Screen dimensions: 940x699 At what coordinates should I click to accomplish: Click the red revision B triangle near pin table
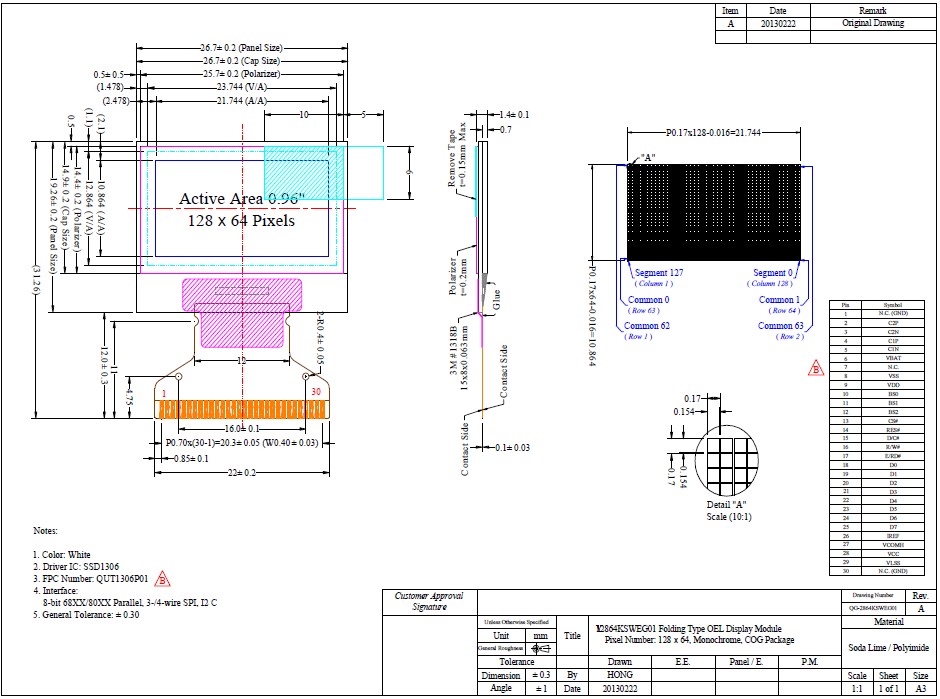(x=816, y=368)
